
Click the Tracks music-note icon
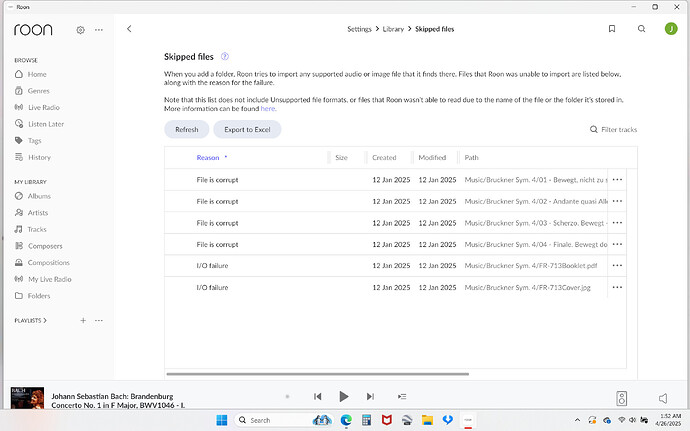(18, 229)
